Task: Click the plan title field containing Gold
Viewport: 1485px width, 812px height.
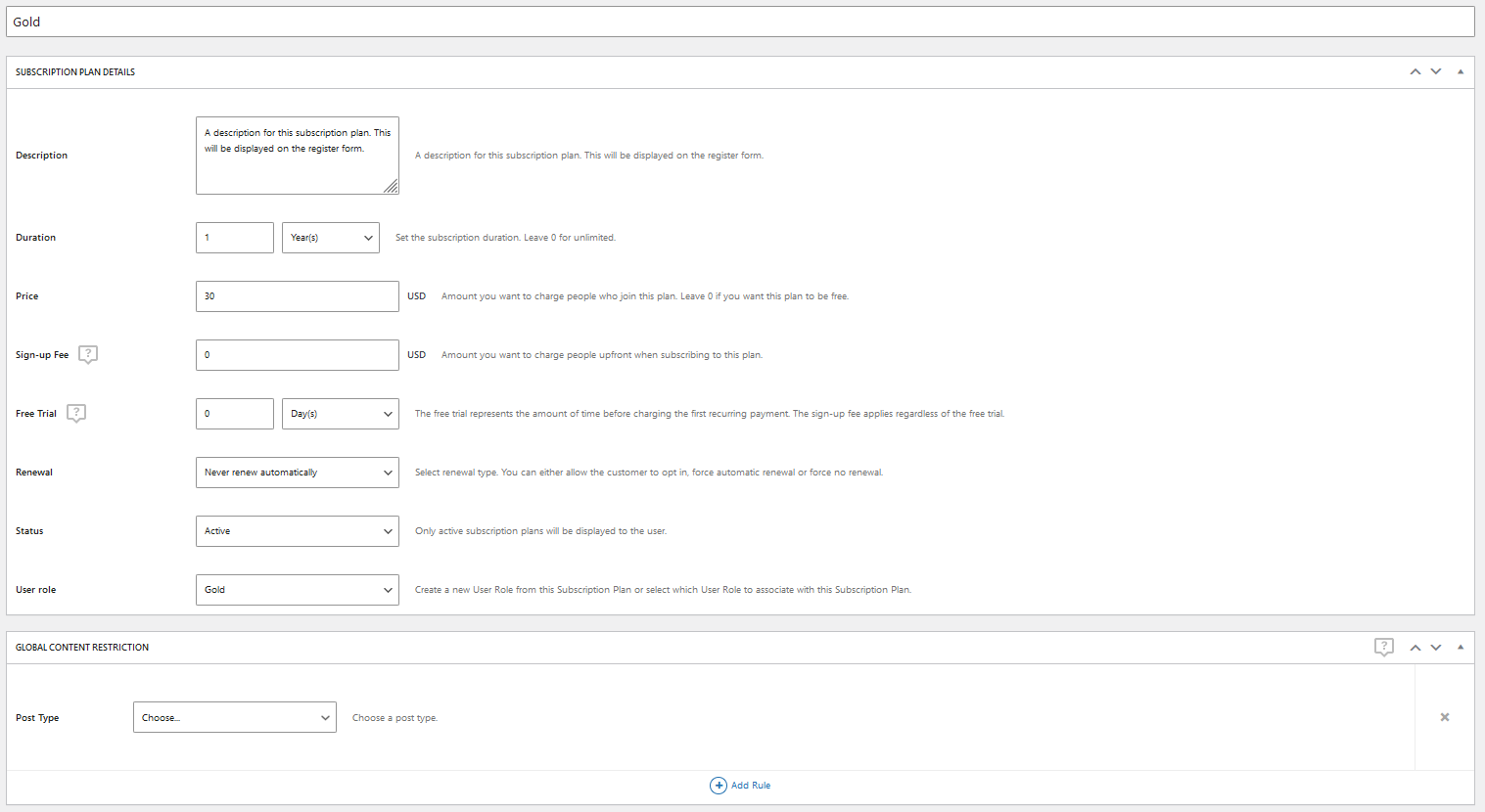Action: tap(740, 22)
